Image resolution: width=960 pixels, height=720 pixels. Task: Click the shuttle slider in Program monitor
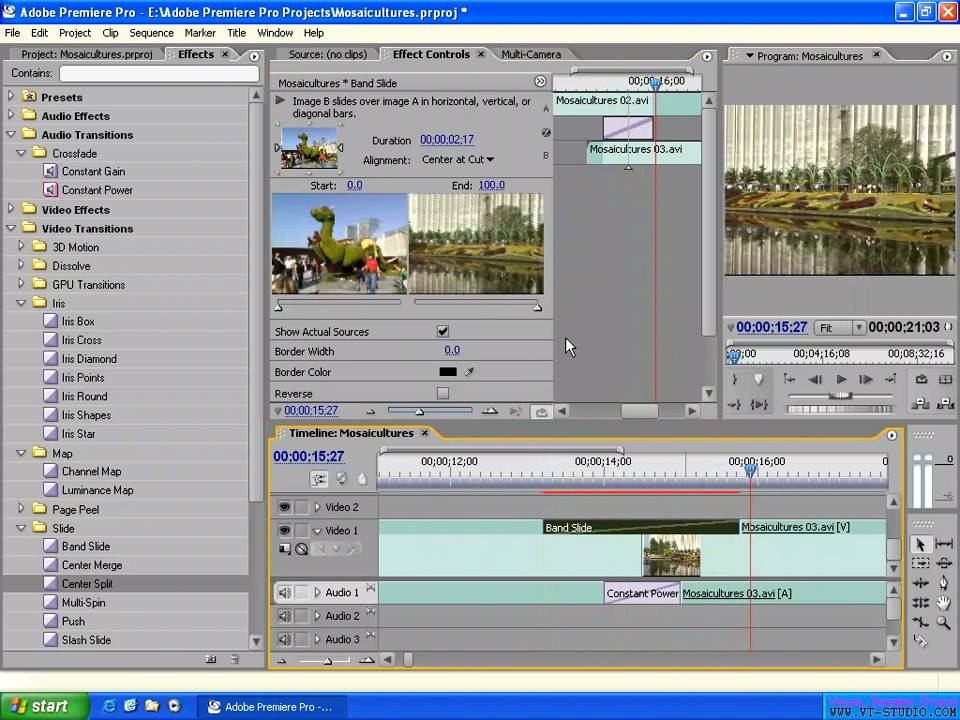coord(840,396)
